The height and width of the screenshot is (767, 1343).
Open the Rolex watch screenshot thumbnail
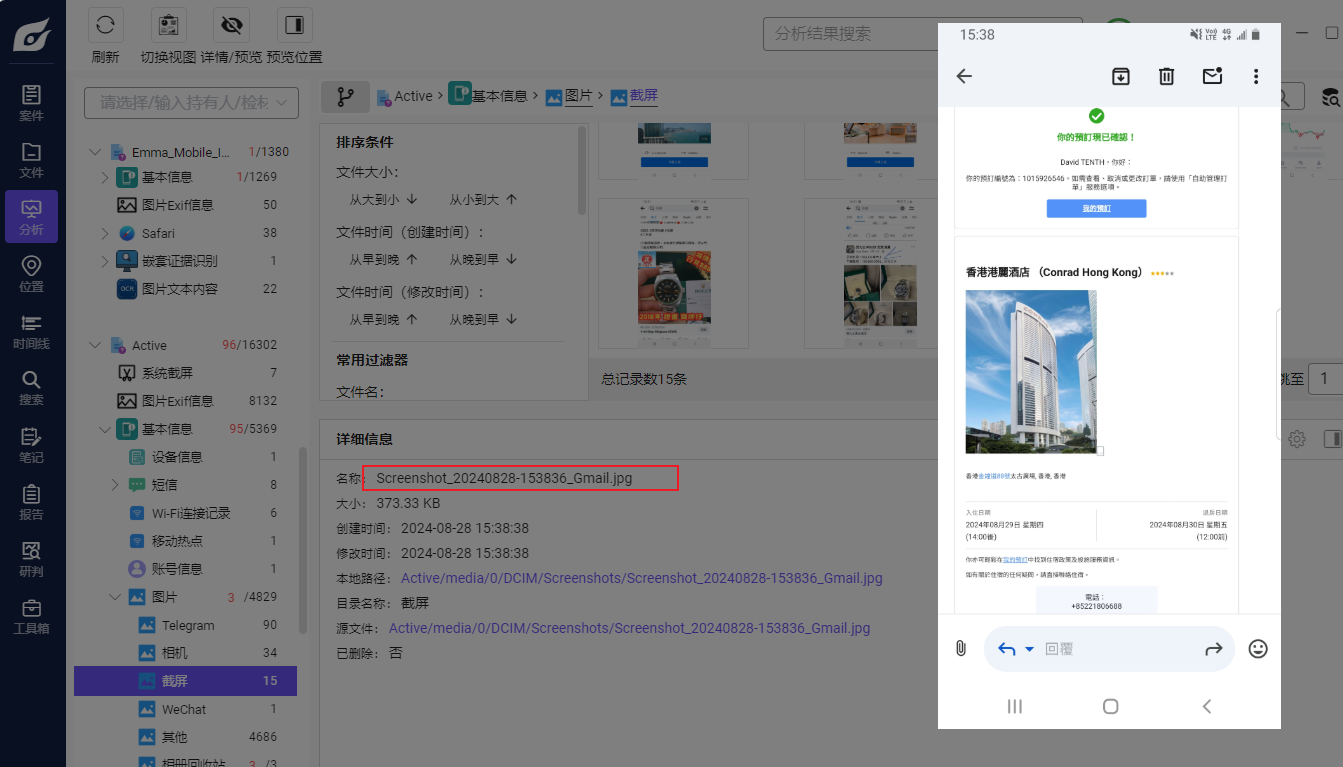point(674,273)
